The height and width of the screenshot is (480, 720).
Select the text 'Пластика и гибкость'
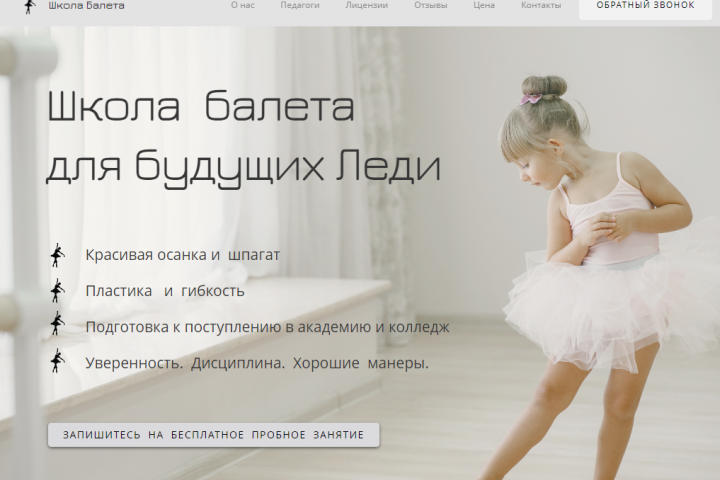pyautogui.click(x=165, y=291)
